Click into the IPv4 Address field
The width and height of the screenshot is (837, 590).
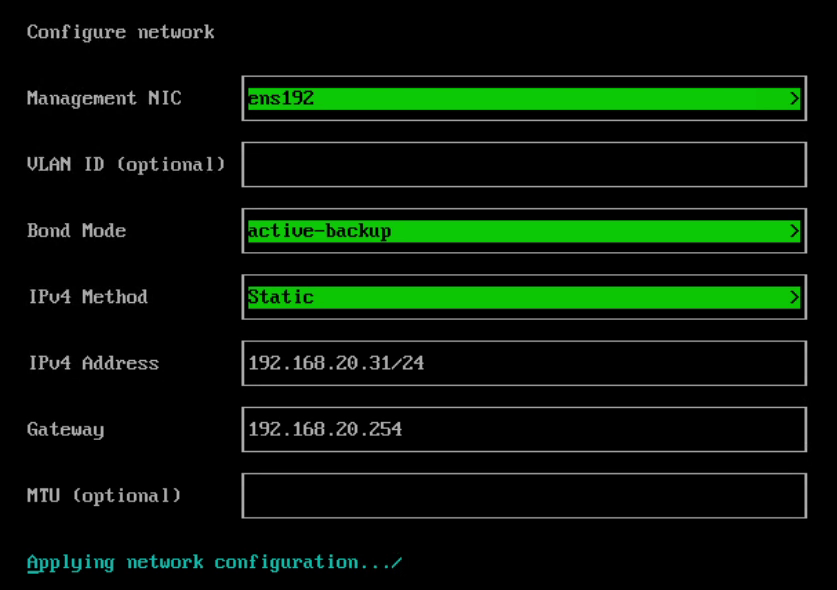[x=524, y=364]
